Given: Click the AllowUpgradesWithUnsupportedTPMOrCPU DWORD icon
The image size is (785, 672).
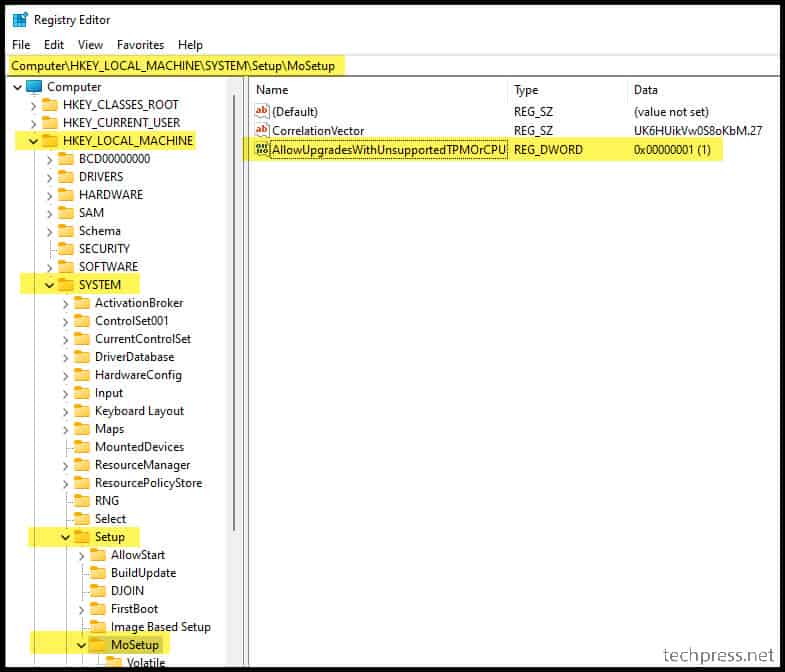Looking at the screenshot, I should pyautogui.click(x=262, y=149).
